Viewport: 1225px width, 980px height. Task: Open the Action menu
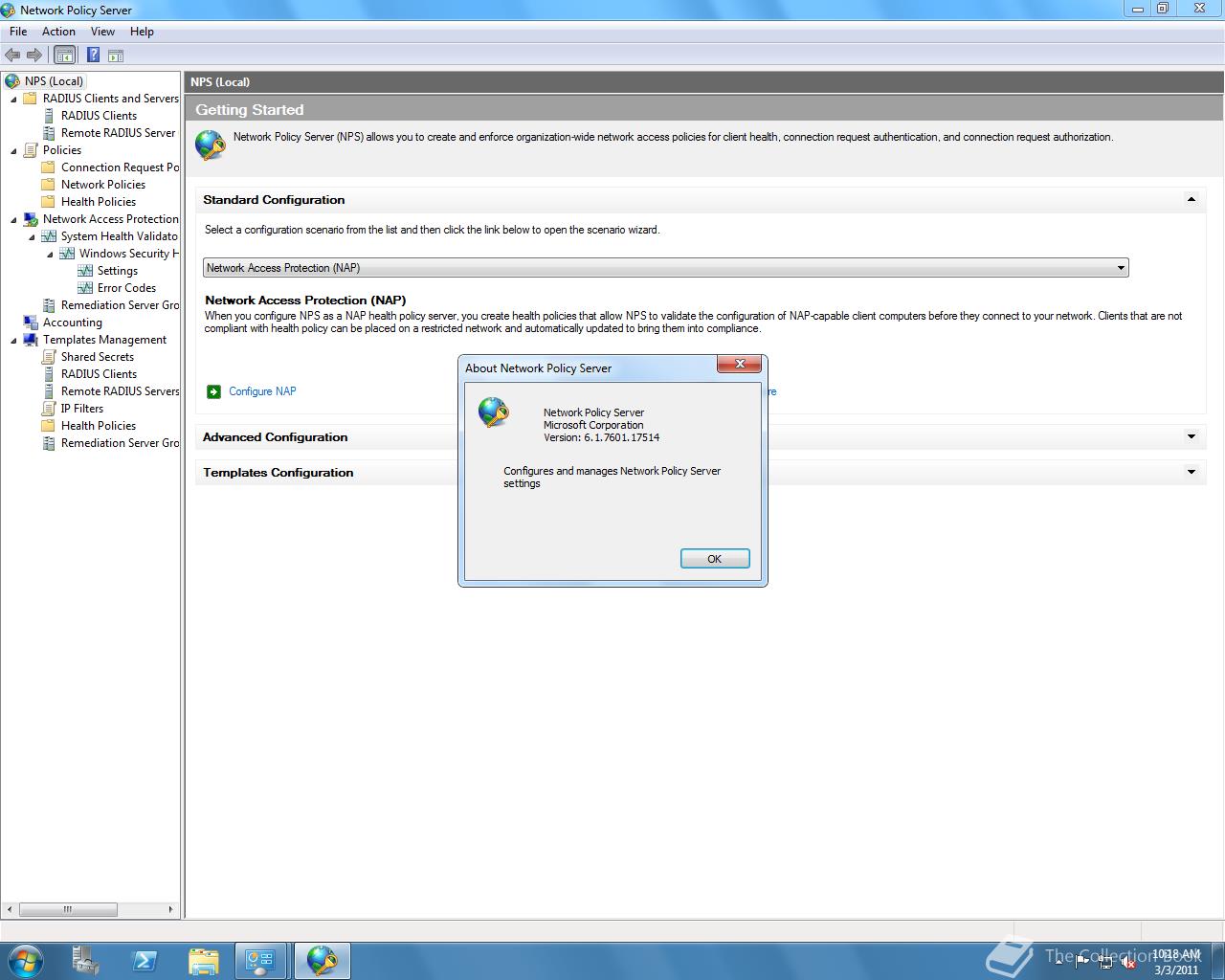pos(58,32)
